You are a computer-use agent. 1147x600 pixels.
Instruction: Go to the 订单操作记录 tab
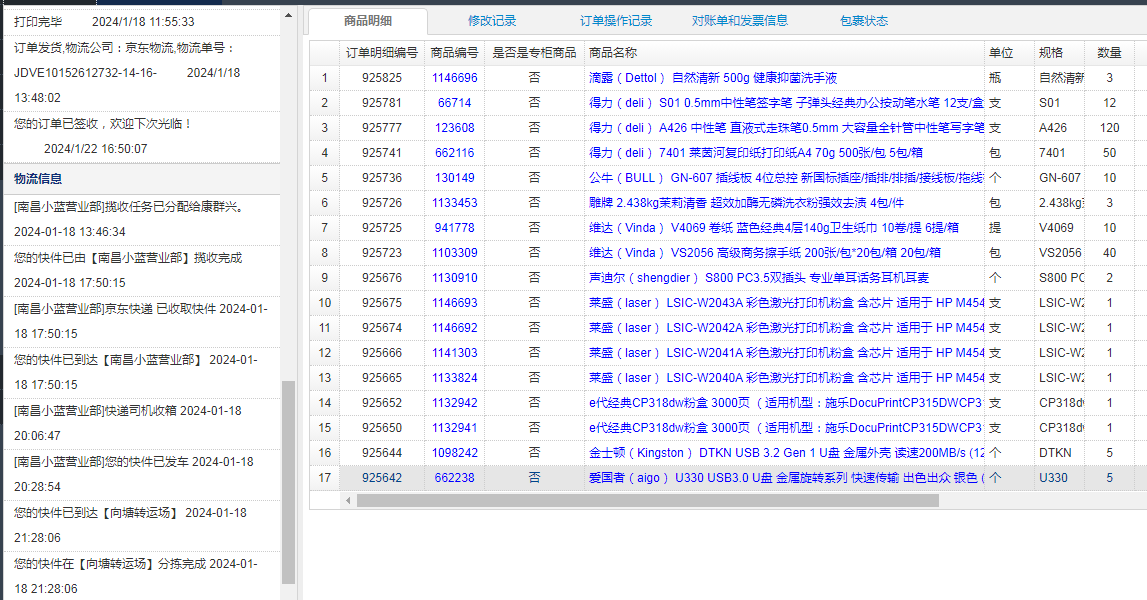[x=616, y=21]
